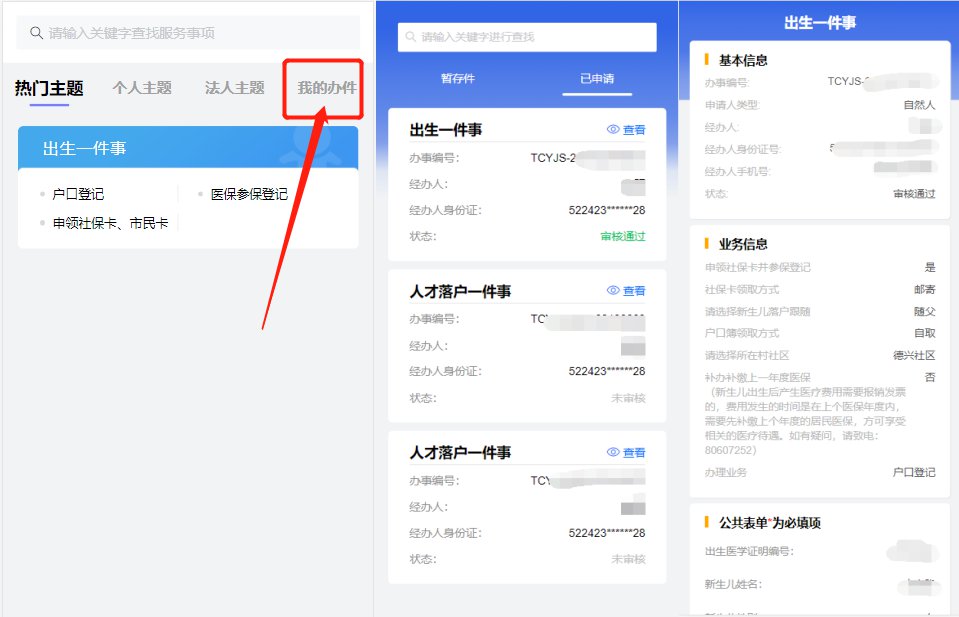The image size is (959, 617).
Task: Click eye icon on 出生一件事 card
Action: click(x=613, y=130)
